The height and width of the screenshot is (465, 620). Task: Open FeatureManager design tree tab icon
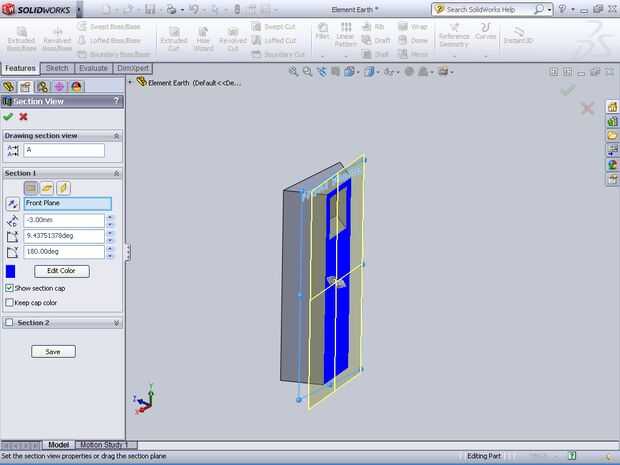point(9,86)
